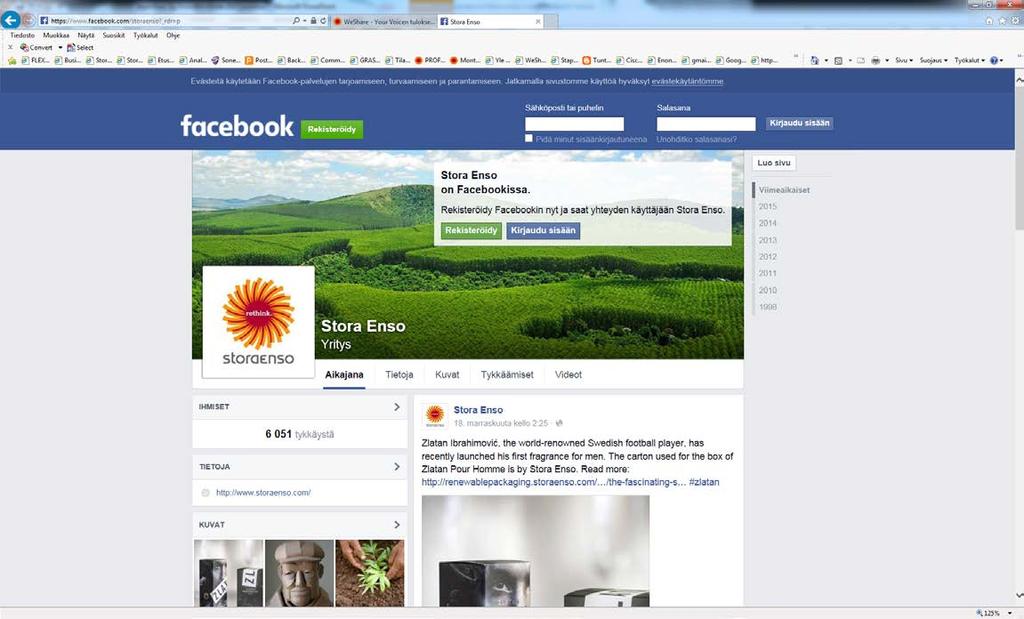This screenshot has width=1024, height=619.
Task: Open the Suosikit menu
Action: [x=114, y=35]
